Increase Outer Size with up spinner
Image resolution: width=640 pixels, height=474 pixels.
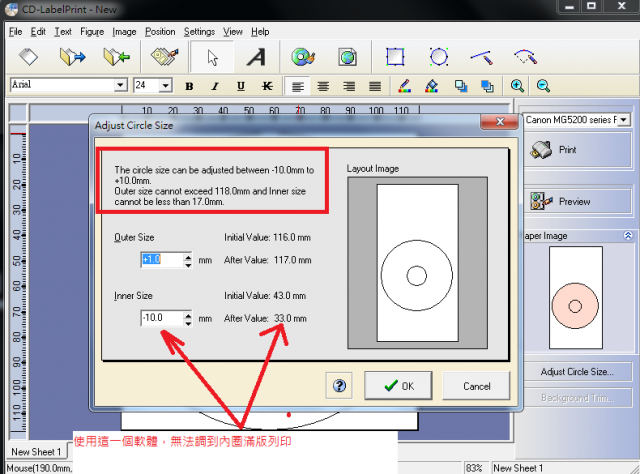(x=188, y=256)
